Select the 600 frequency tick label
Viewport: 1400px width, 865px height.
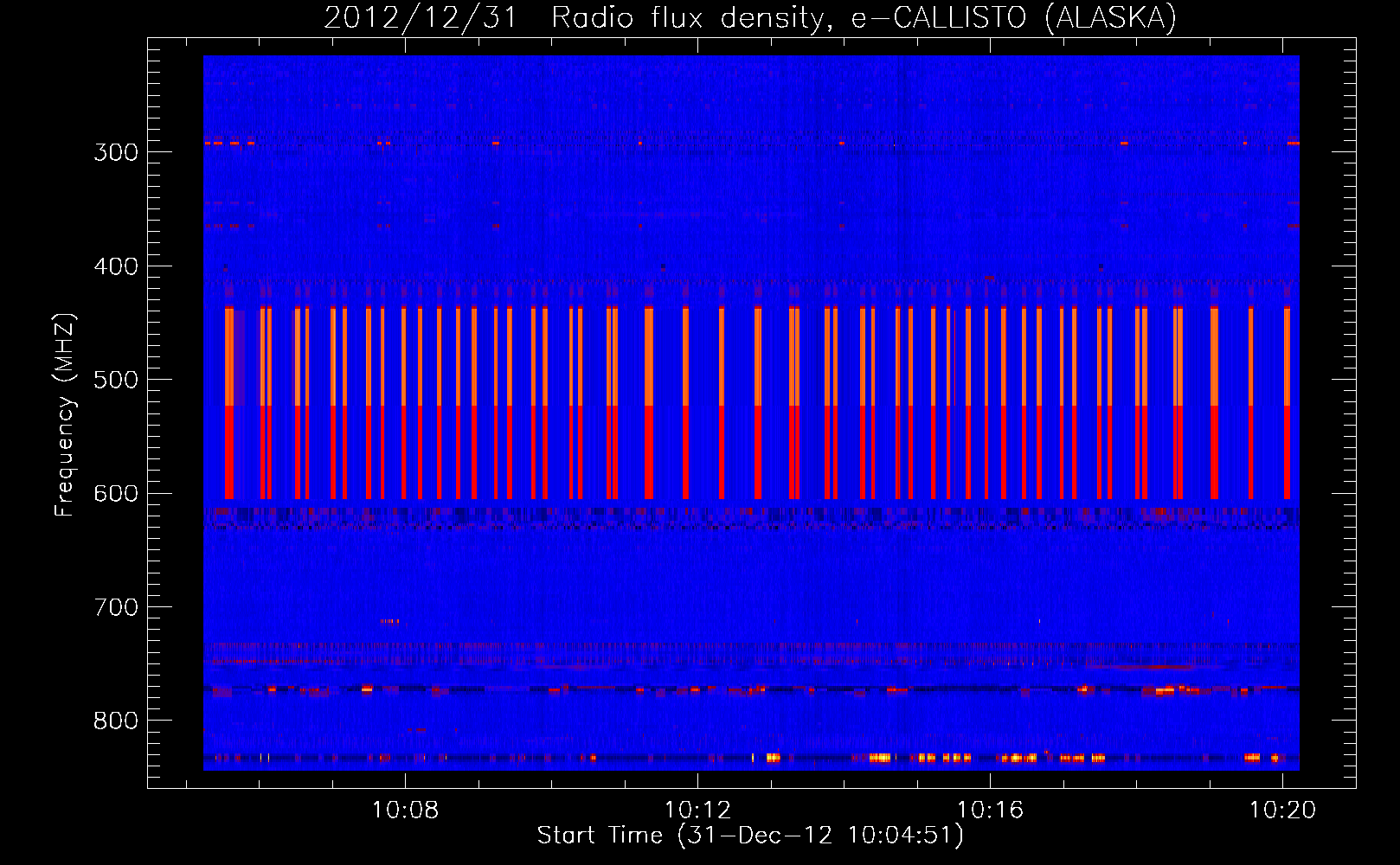pyautogui.click(x=116, y=494)
